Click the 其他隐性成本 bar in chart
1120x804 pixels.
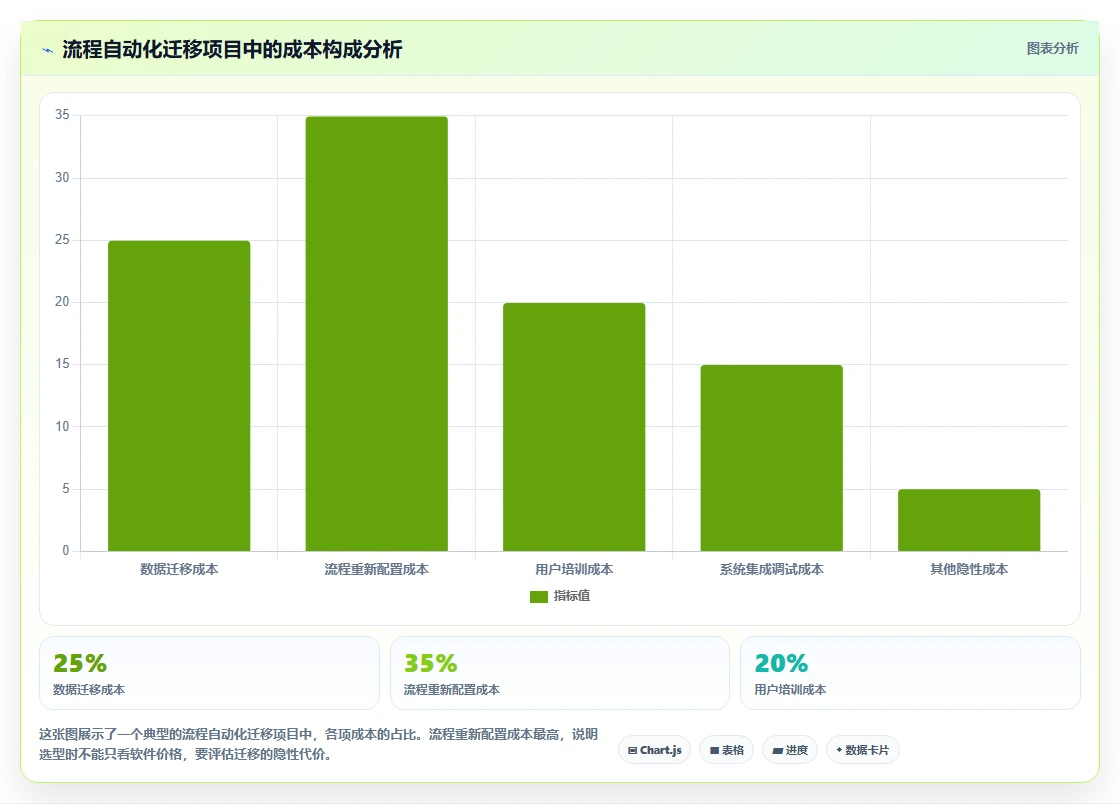pos(969,520)
